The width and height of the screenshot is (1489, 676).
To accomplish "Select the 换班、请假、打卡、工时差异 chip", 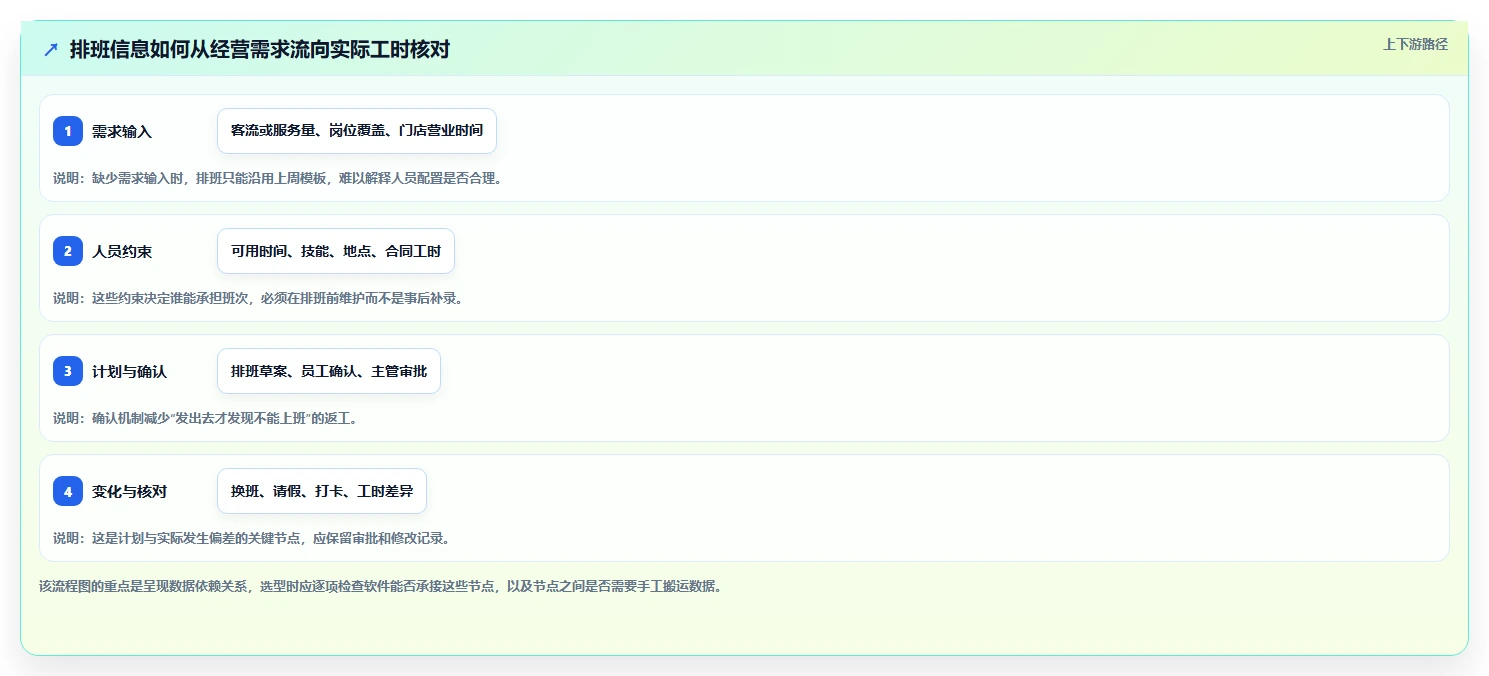I will 322,491.
